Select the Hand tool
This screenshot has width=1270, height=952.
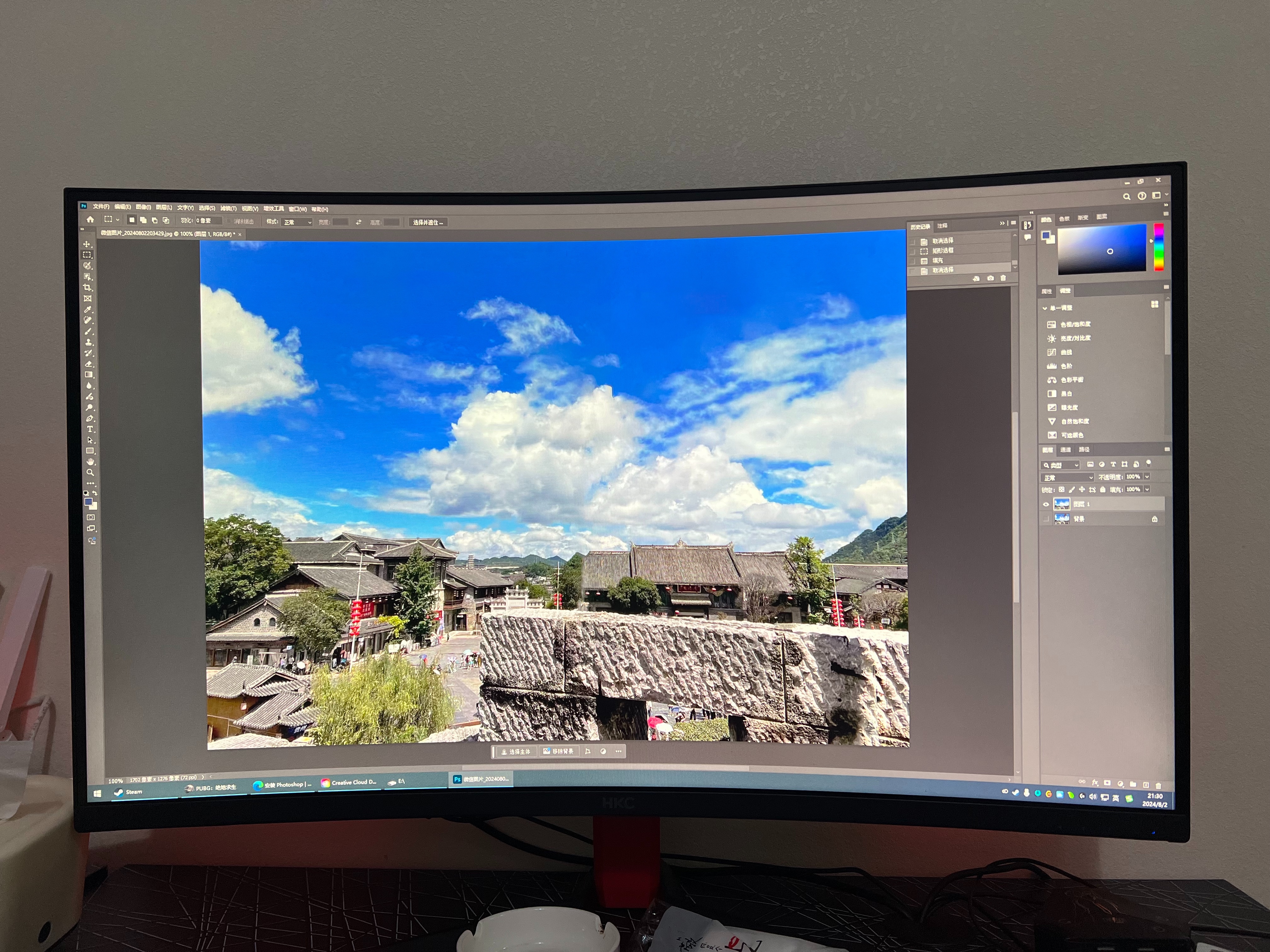pyautogui.click(x=90, y=462)
